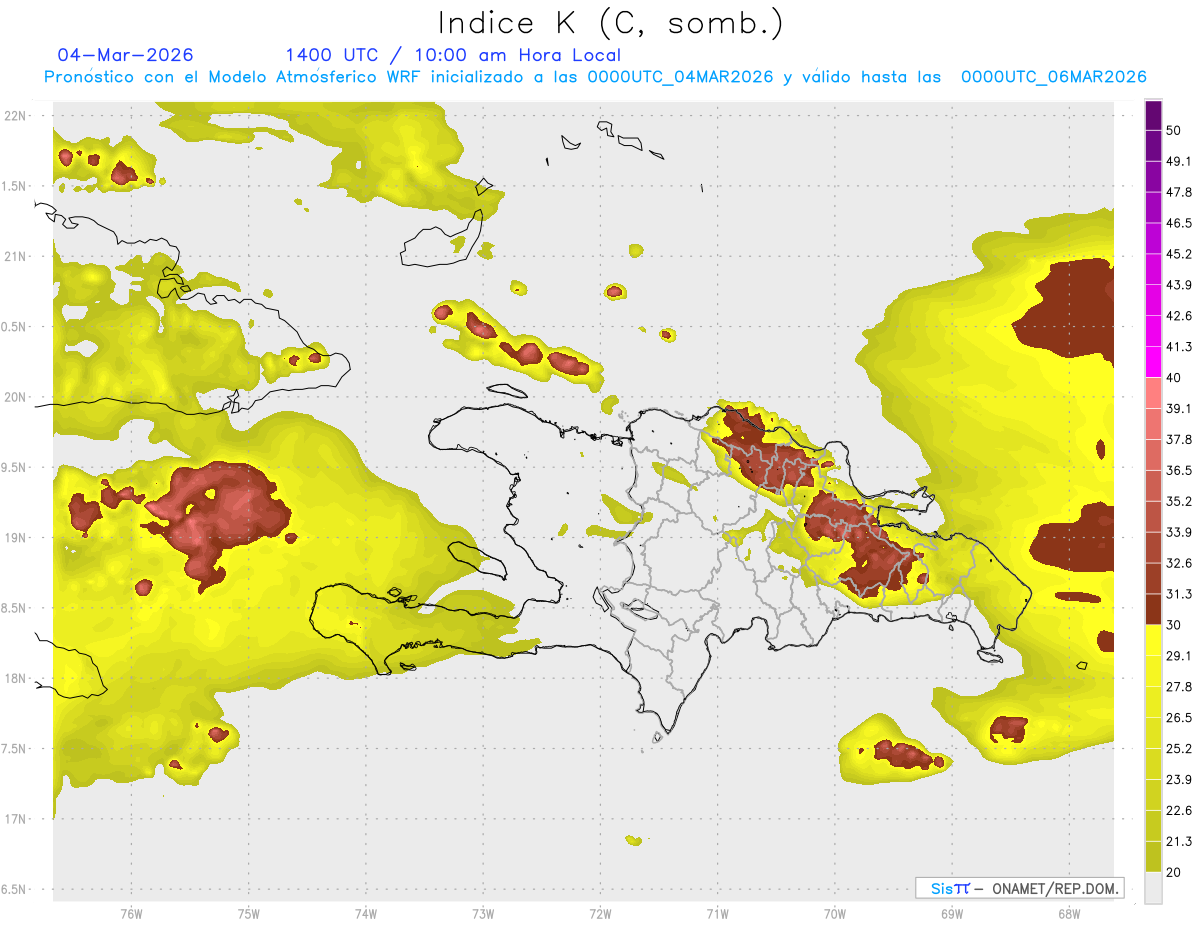1200x927 pixels.
Task: Click the colorbar value "31.3"
Action: 1179,594
